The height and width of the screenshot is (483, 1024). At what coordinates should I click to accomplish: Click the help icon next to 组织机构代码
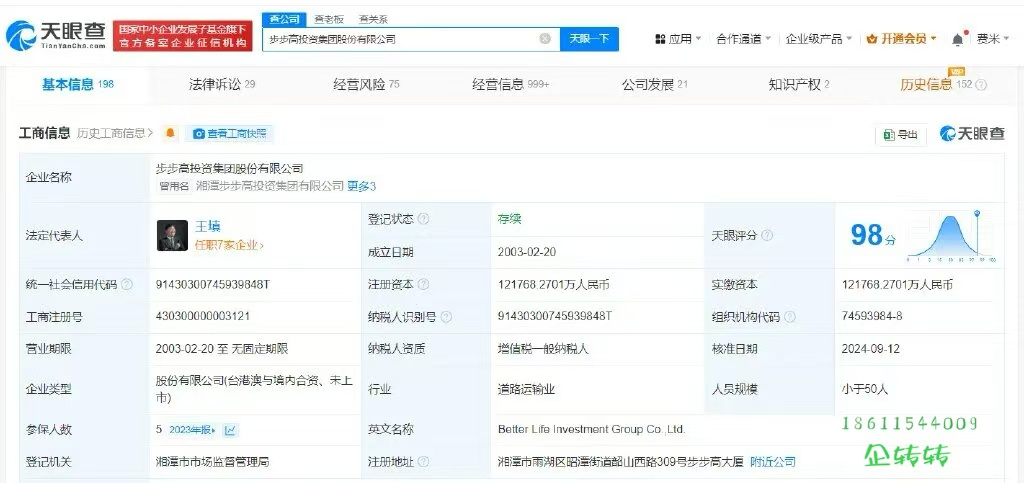coord(790,317)
